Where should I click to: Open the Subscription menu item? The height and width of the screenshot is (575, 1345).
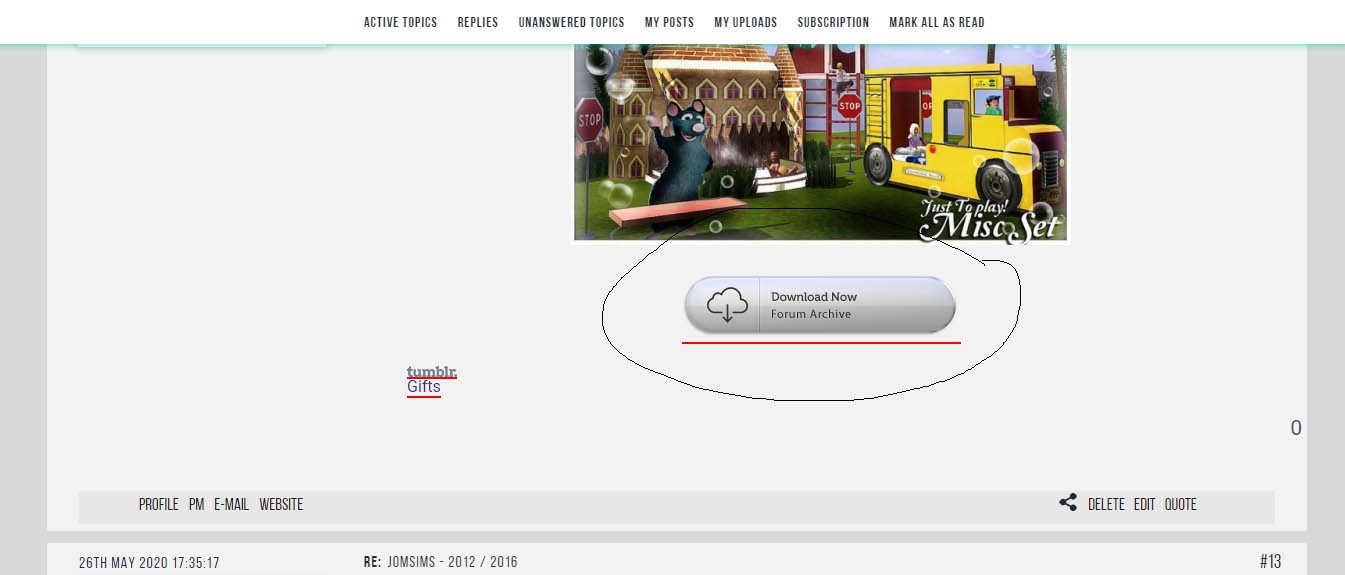[x=833, y=22]
